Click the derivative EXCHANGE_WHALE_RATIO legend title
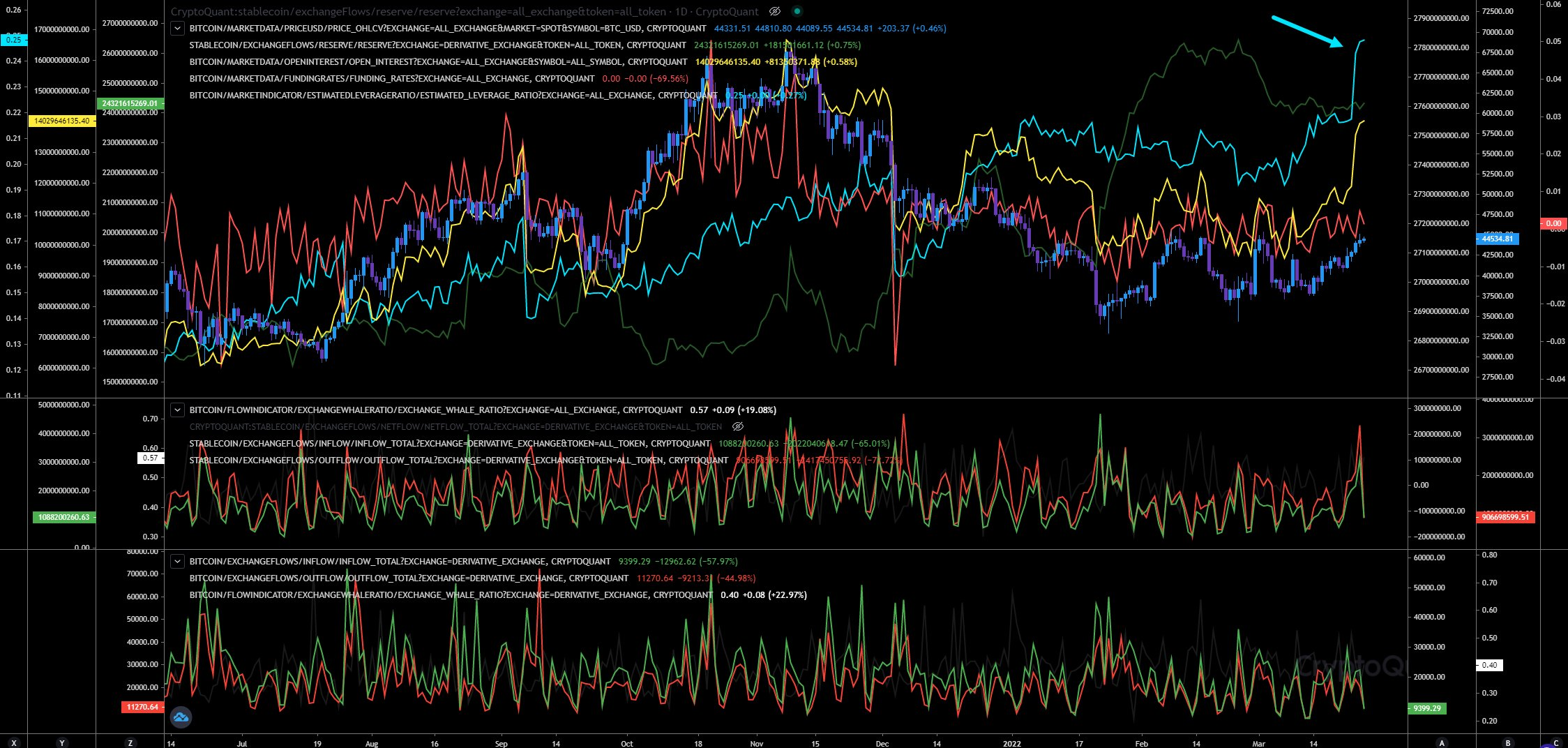This screenshot has height=748, width=1568. click(451, 595)
